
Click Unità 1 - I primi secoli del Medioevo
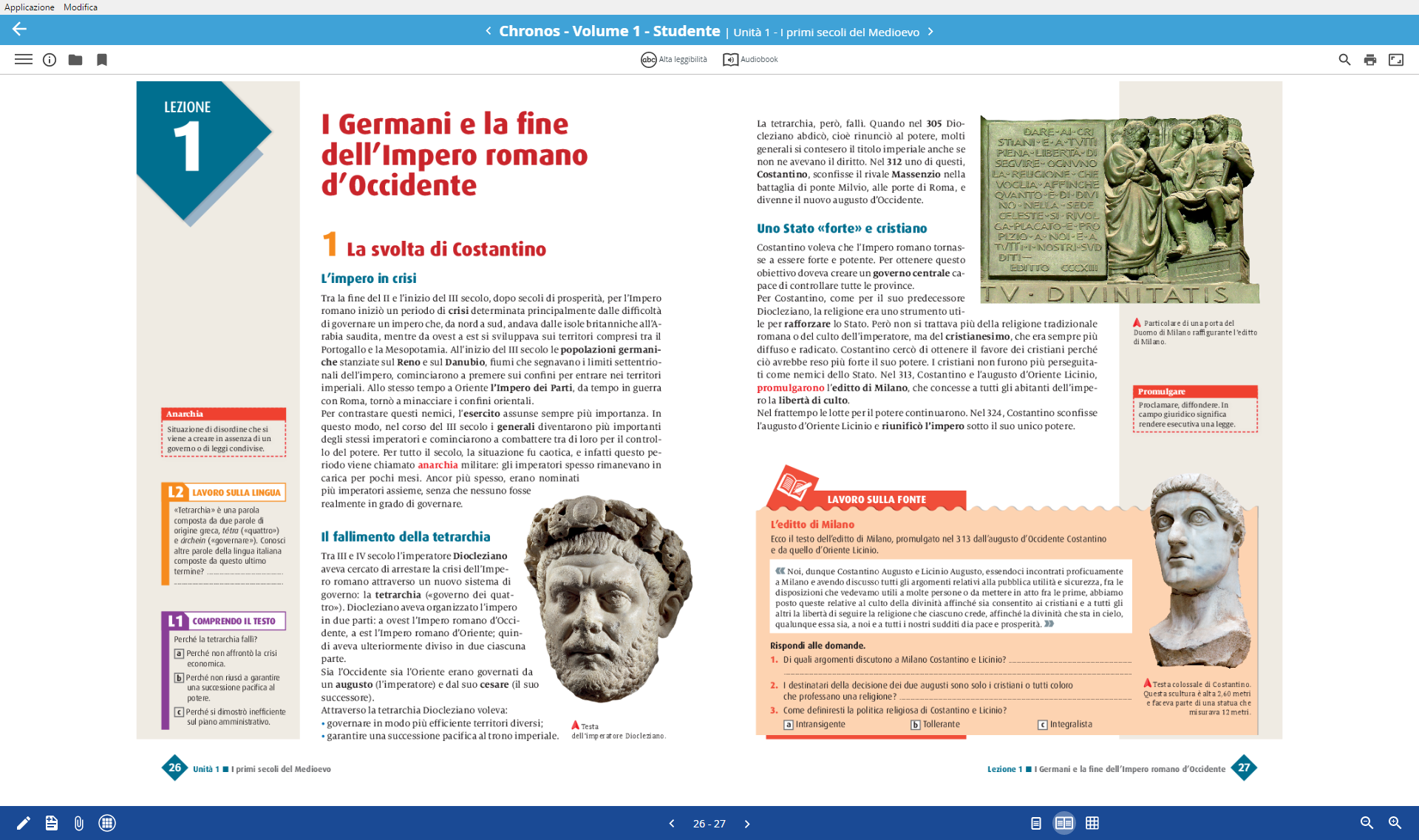click(x=826, y=33)
